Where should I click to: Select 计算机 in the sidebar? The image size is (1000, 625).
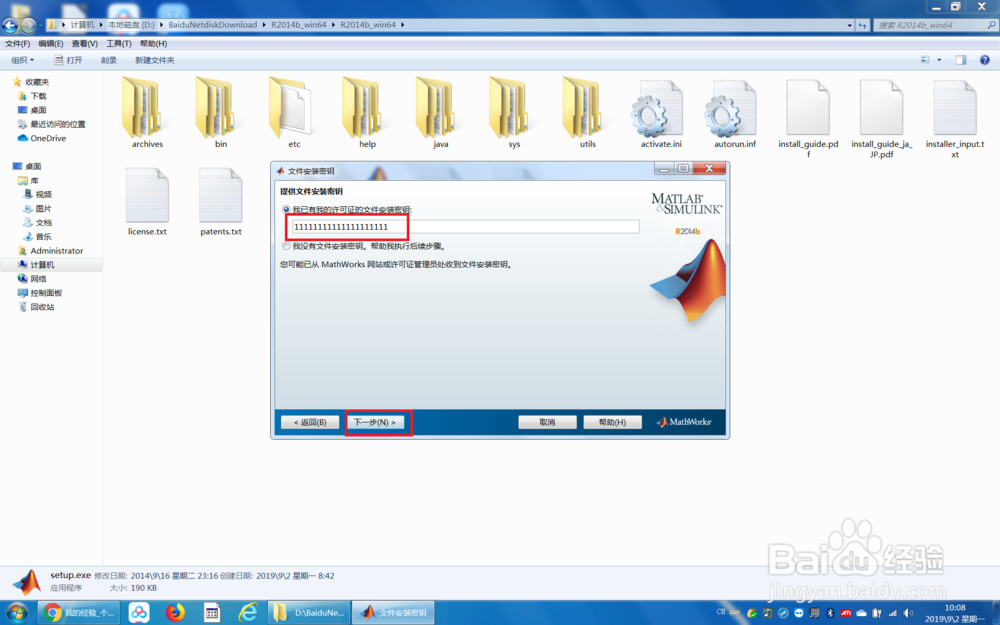pyautogui.click(x=36, y=265)
